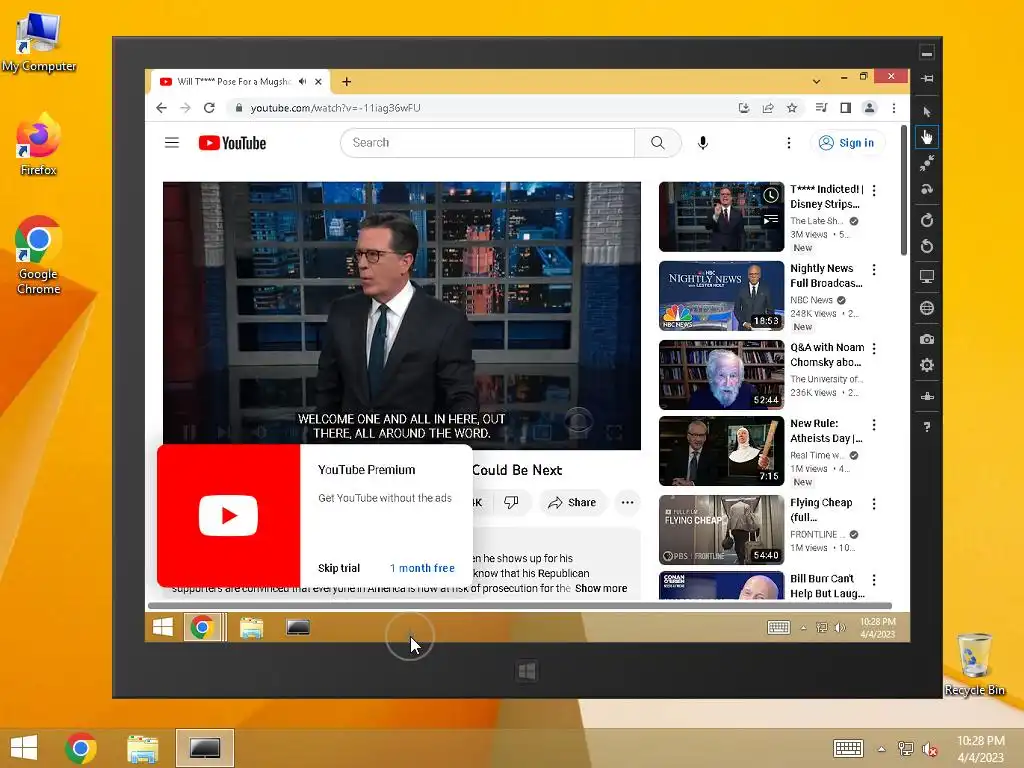Open touch keyboard in simulator taskbar
This screenshot has height=768, width=1024.
point(778,628)
